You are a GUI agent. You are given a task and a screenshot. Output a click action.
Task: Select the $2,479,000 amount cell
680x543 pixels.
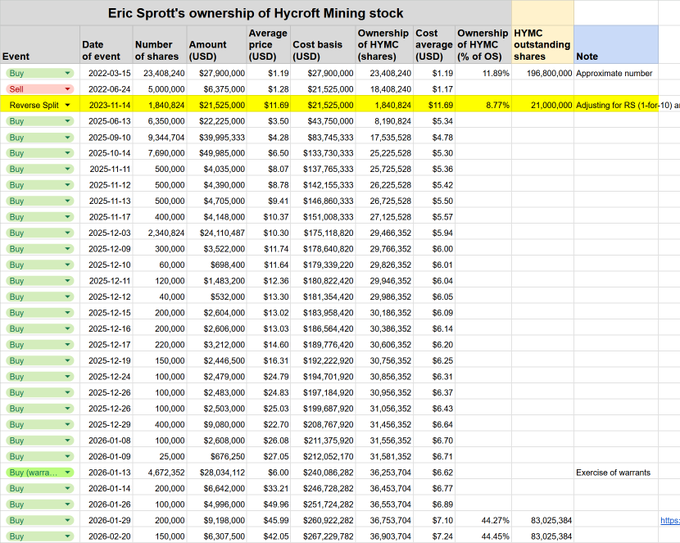[x=217, y=377]
